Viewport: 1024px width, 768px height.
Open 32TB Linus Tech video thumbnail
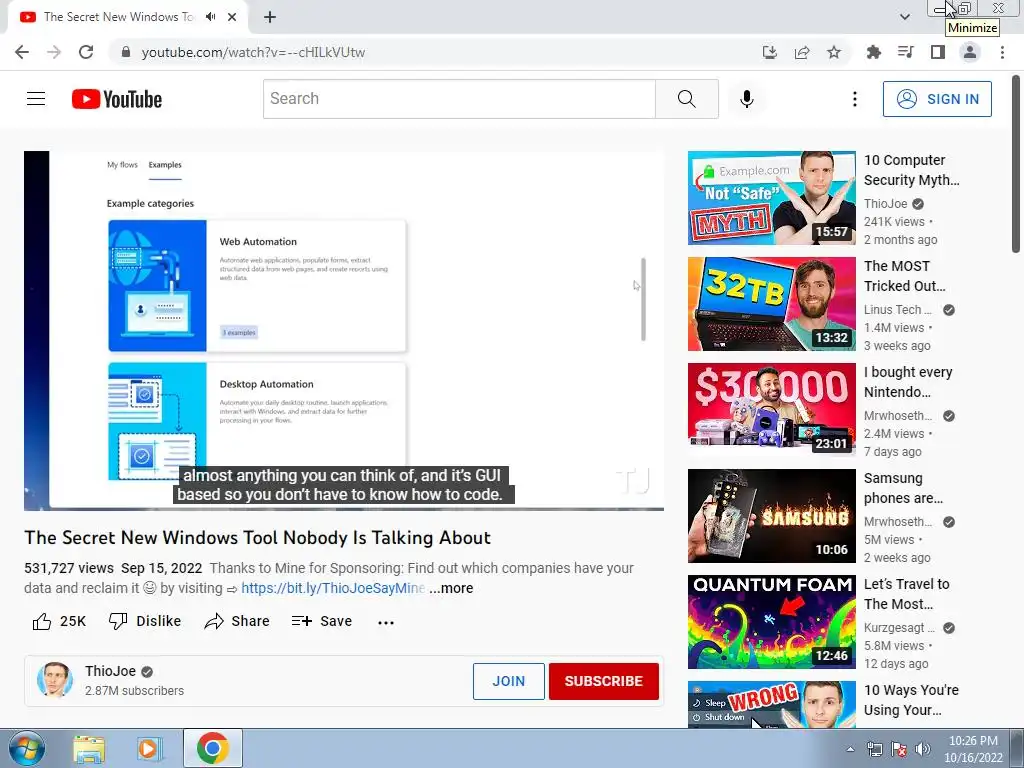[771, 304]
